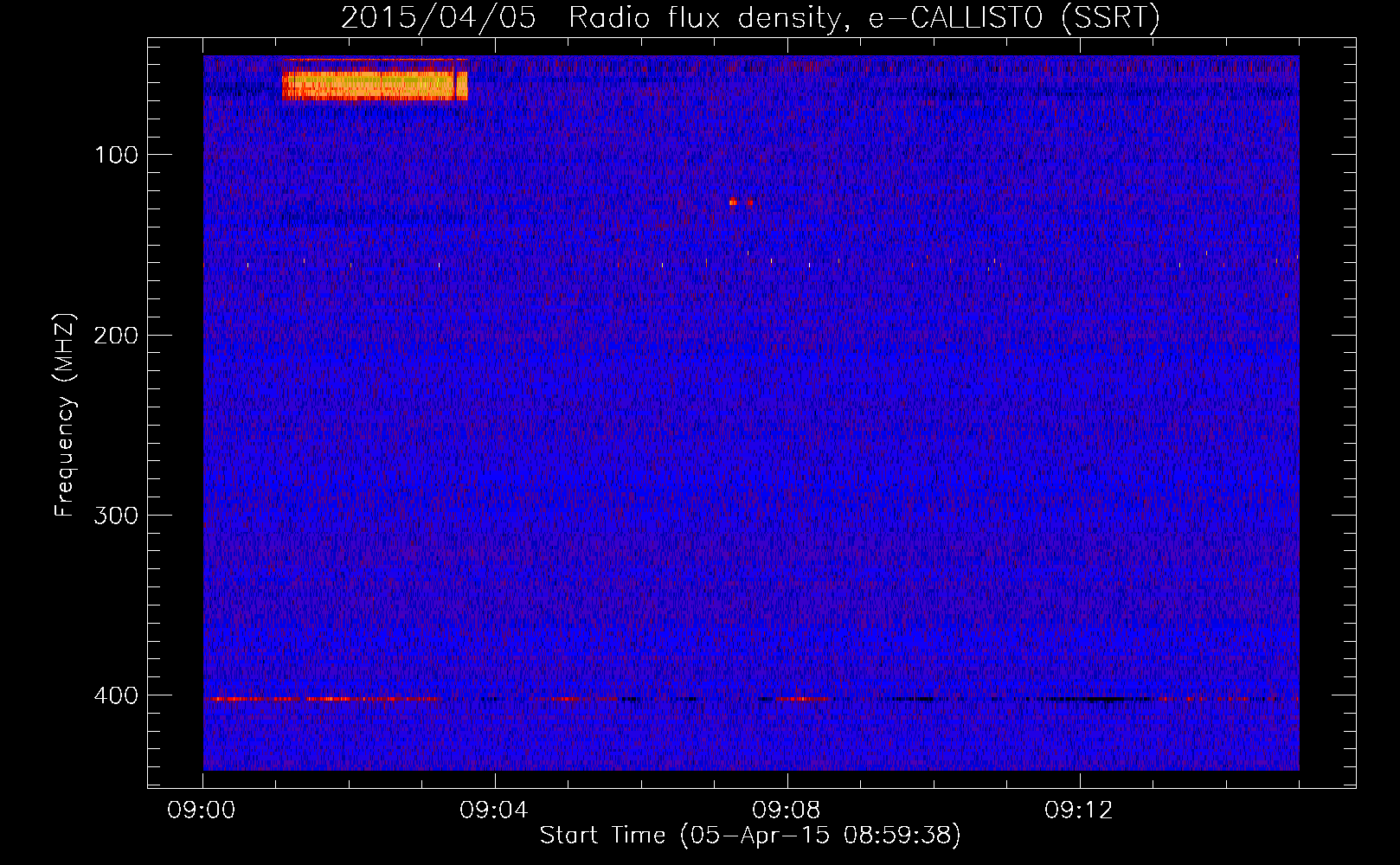1400x865 pixels.
Task: Click the 09:12 time tick label
Action: pyautogui.click(x=1079, y=811)
